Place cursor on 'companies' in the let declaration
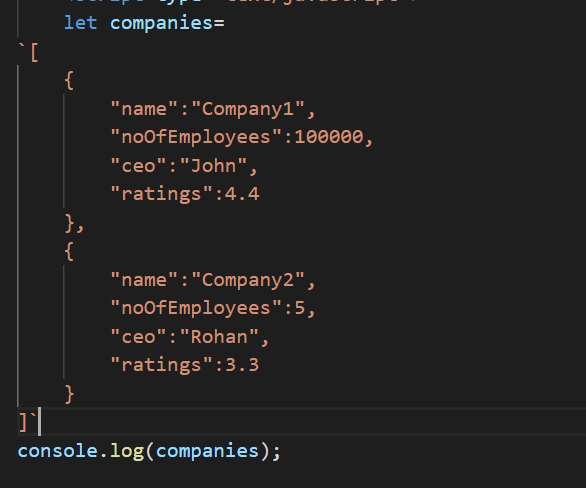Screen dimensions: 586x488 pyautogui.click(x=161, y=24)
